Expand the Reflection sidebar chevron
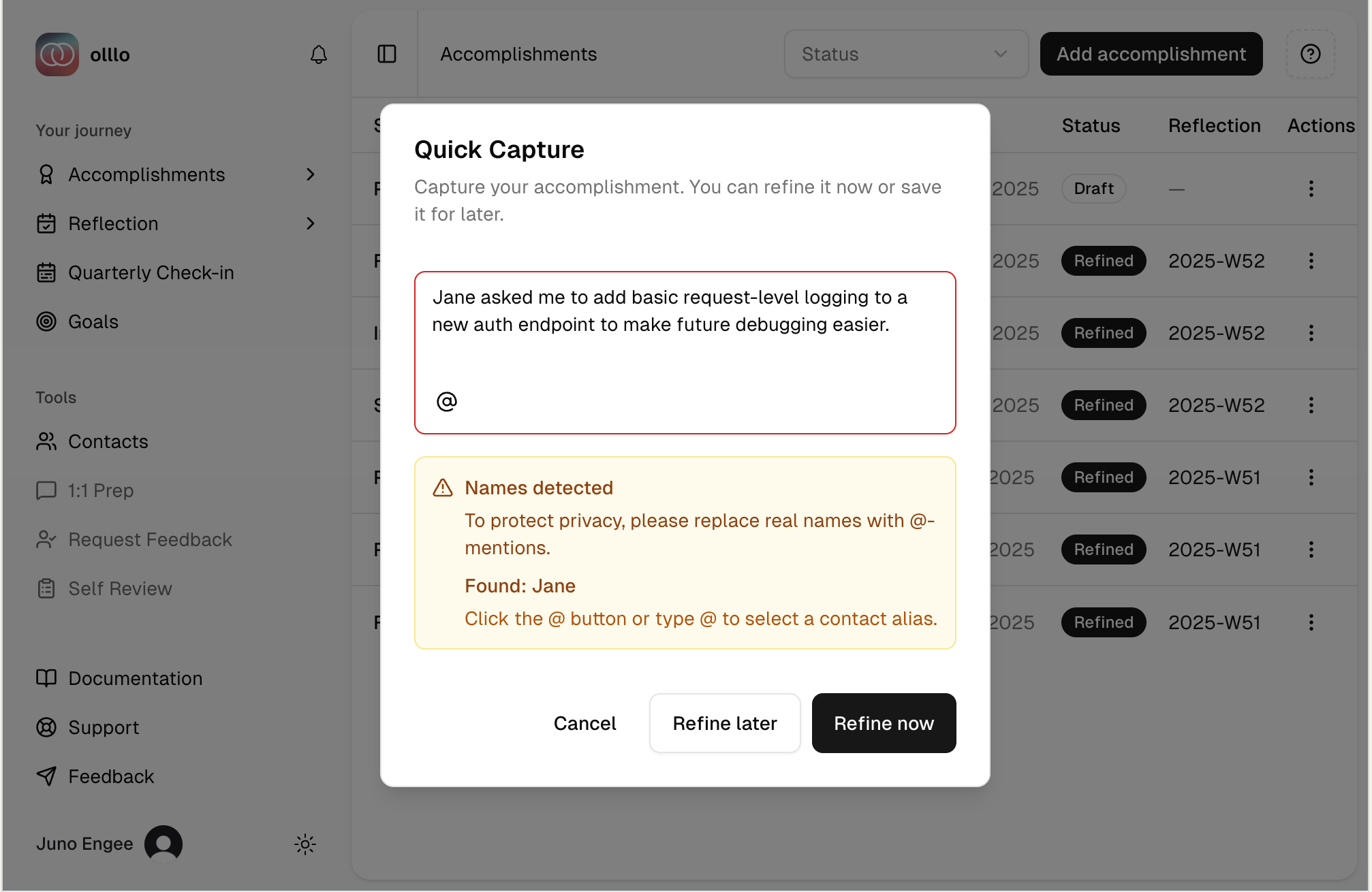1372x892 pixels. [x=311, y=224]
